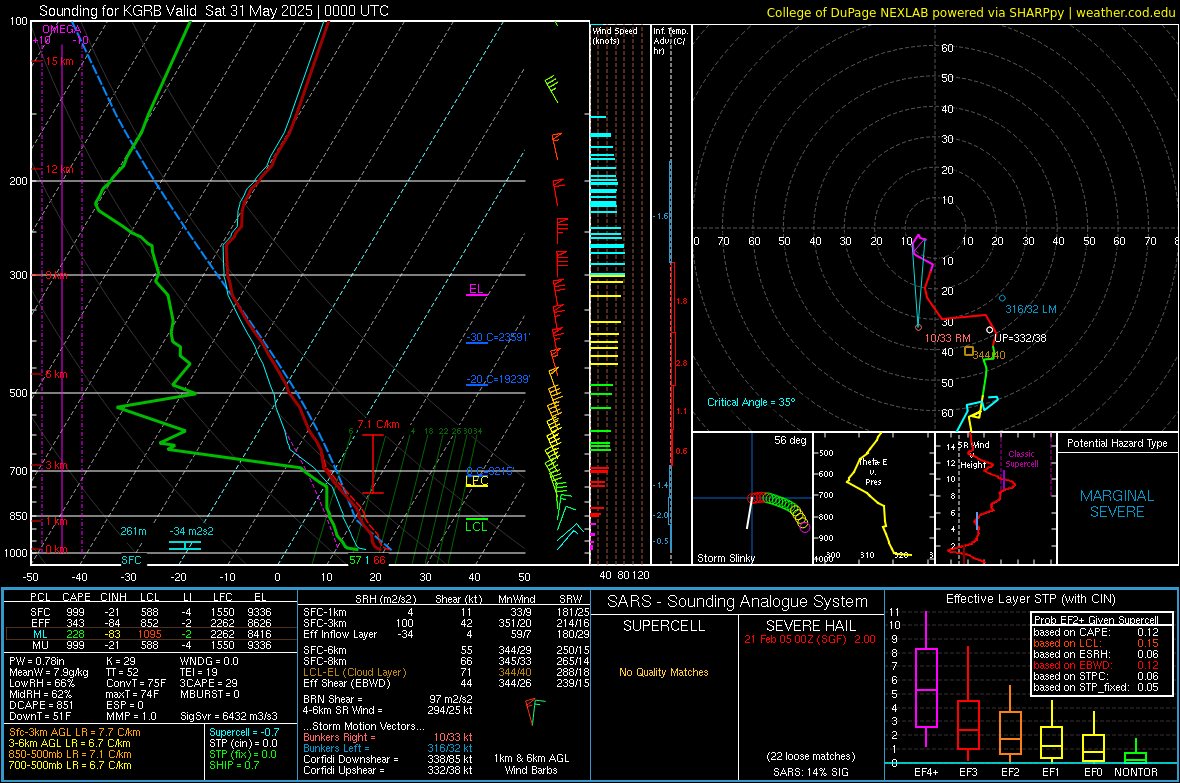Click the orange square mean wind marker
The image size is (1180, 783).
pos(969,351)
